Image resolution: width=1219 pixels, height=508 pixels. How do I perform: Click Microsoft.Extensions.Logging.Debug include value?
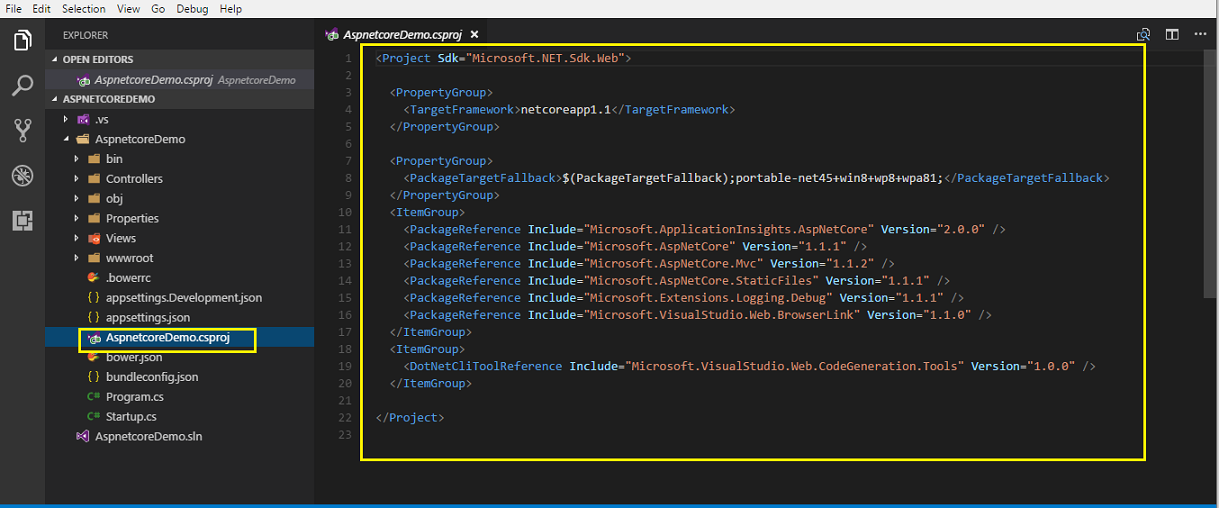tap(707, 298)
